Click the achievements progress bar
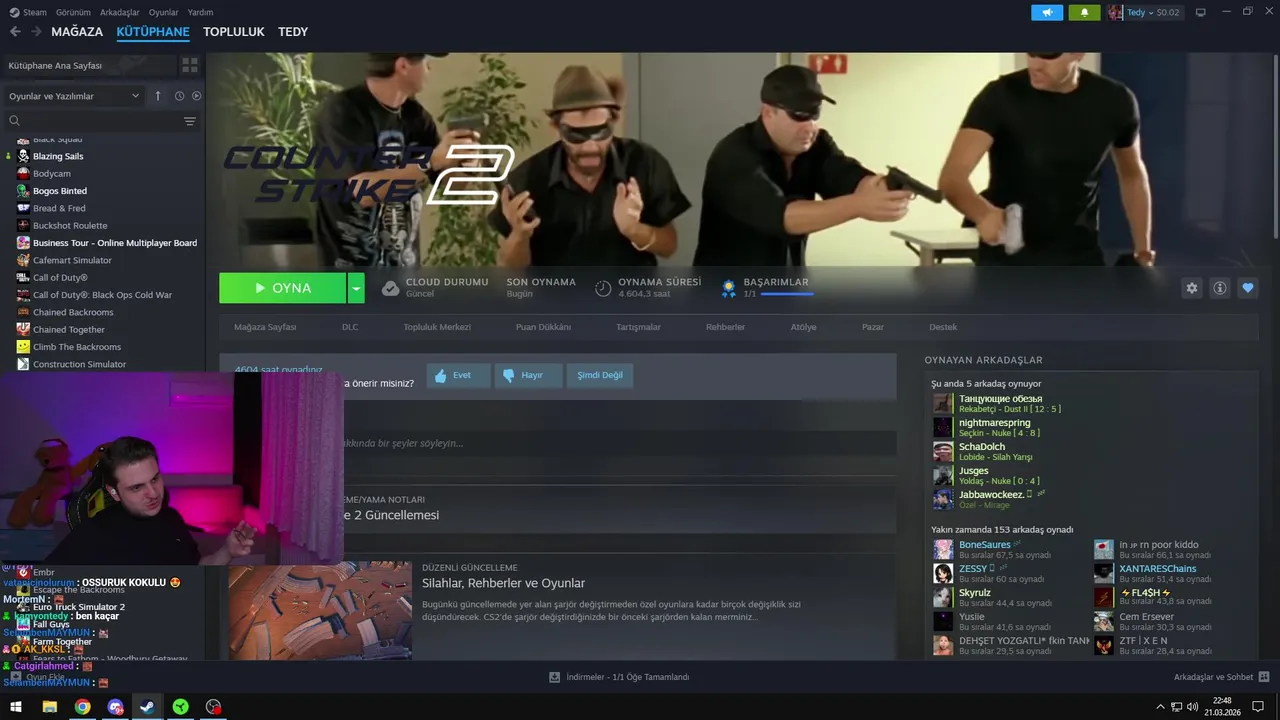 [786, 294]
